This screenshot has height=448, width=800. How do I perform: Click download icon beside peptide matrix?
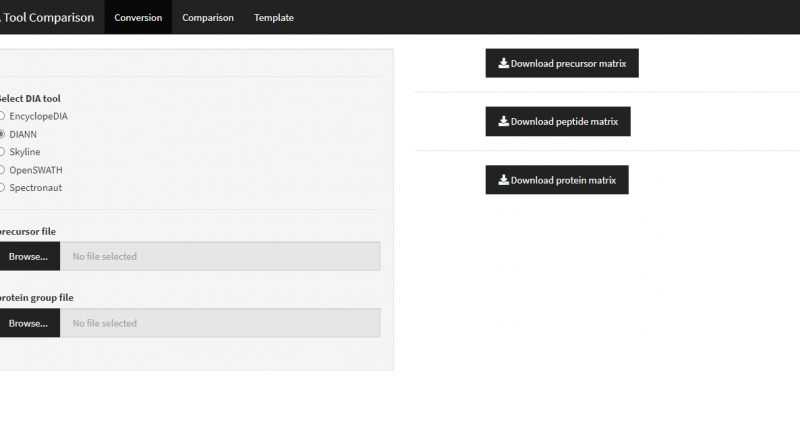point(504,122)
